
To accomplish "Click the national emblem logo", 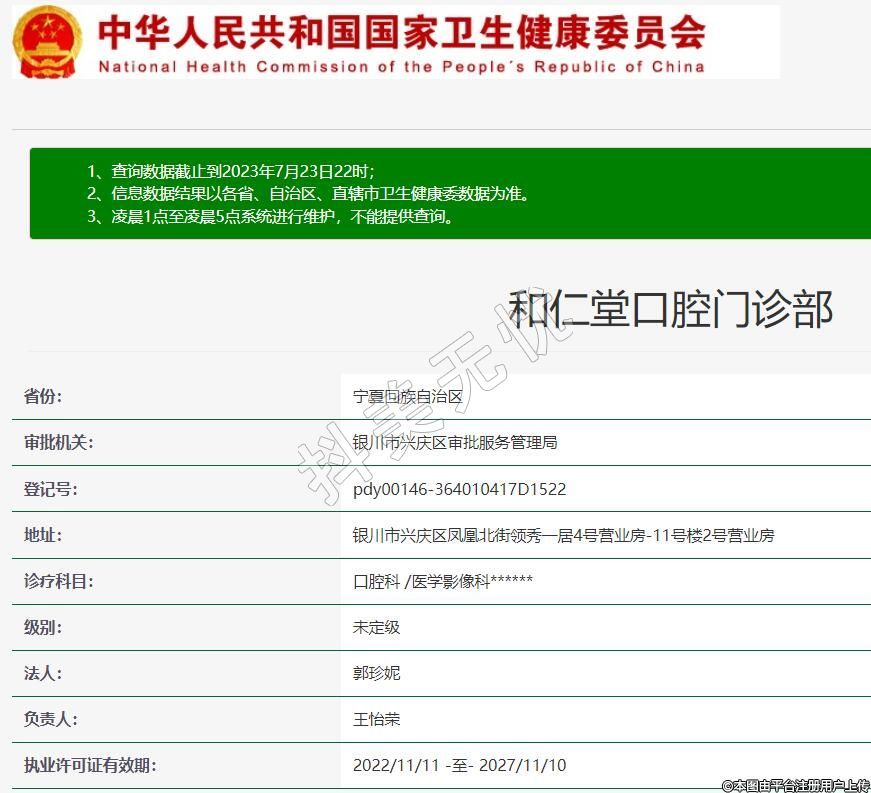I will click(48, 41).
